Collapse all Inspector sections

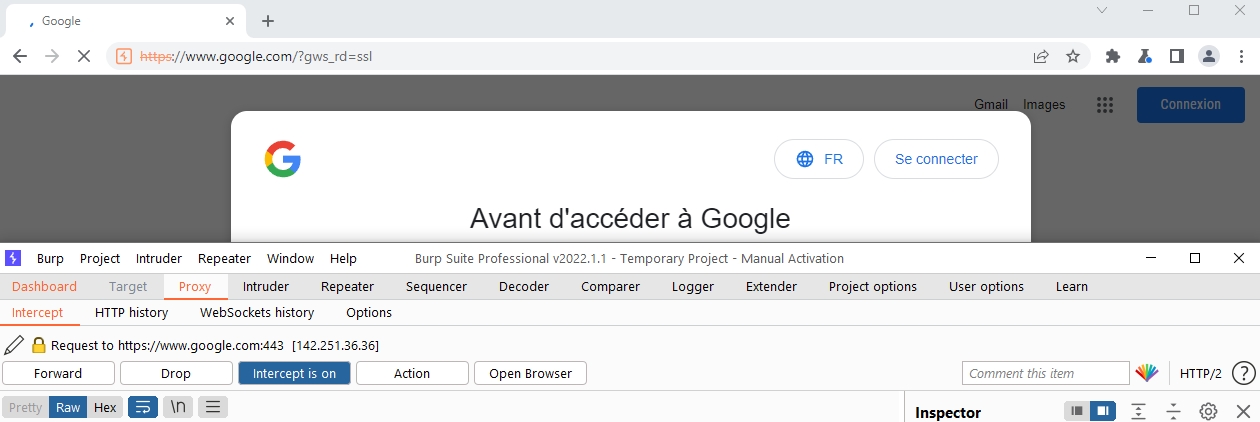[1173, 411]
